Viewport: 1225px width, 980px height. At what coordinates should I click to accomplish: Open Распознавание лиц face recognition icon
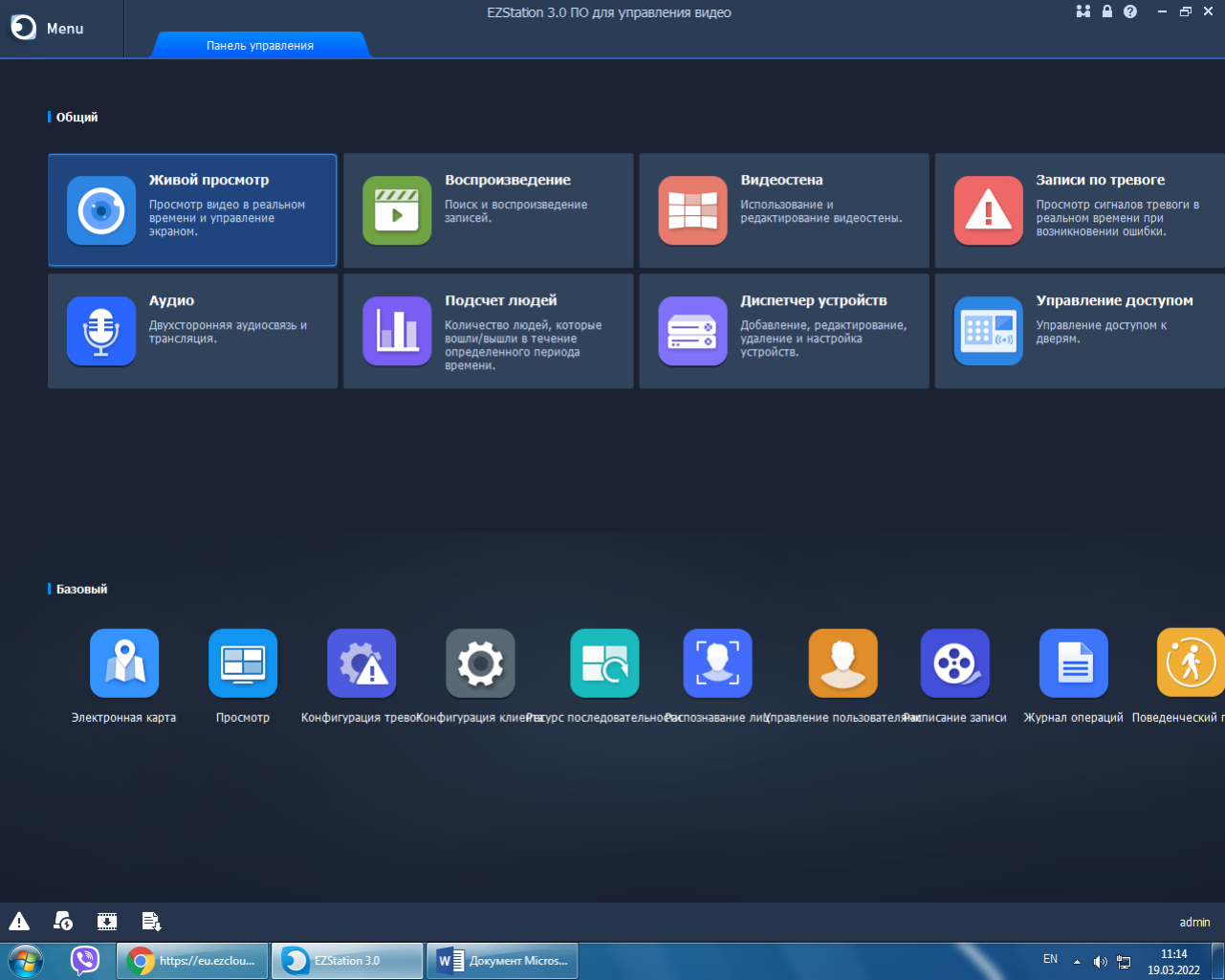pos(717,664)
